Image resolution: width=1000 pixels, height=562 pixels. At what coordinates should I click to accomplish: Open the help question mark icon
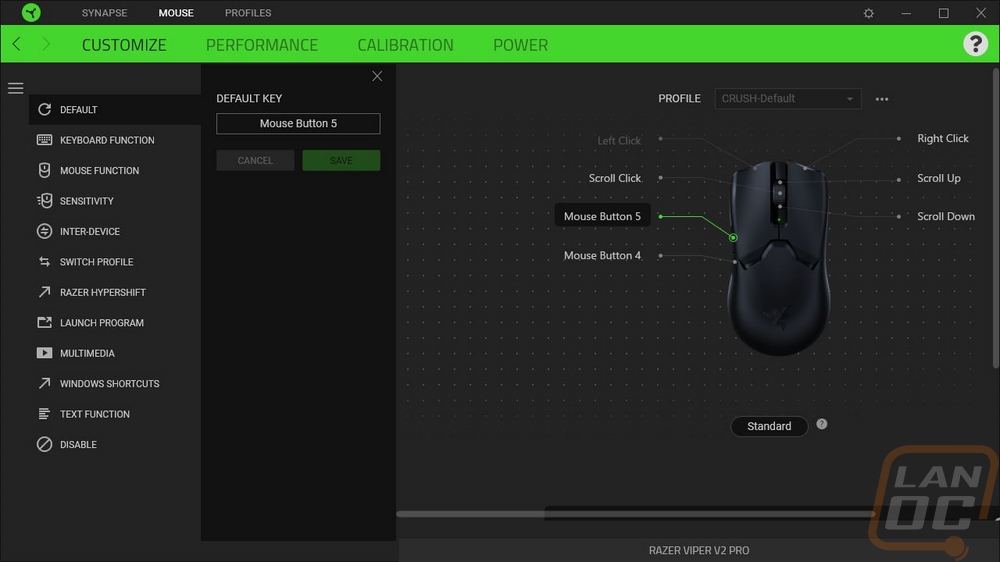pos(975,44)
